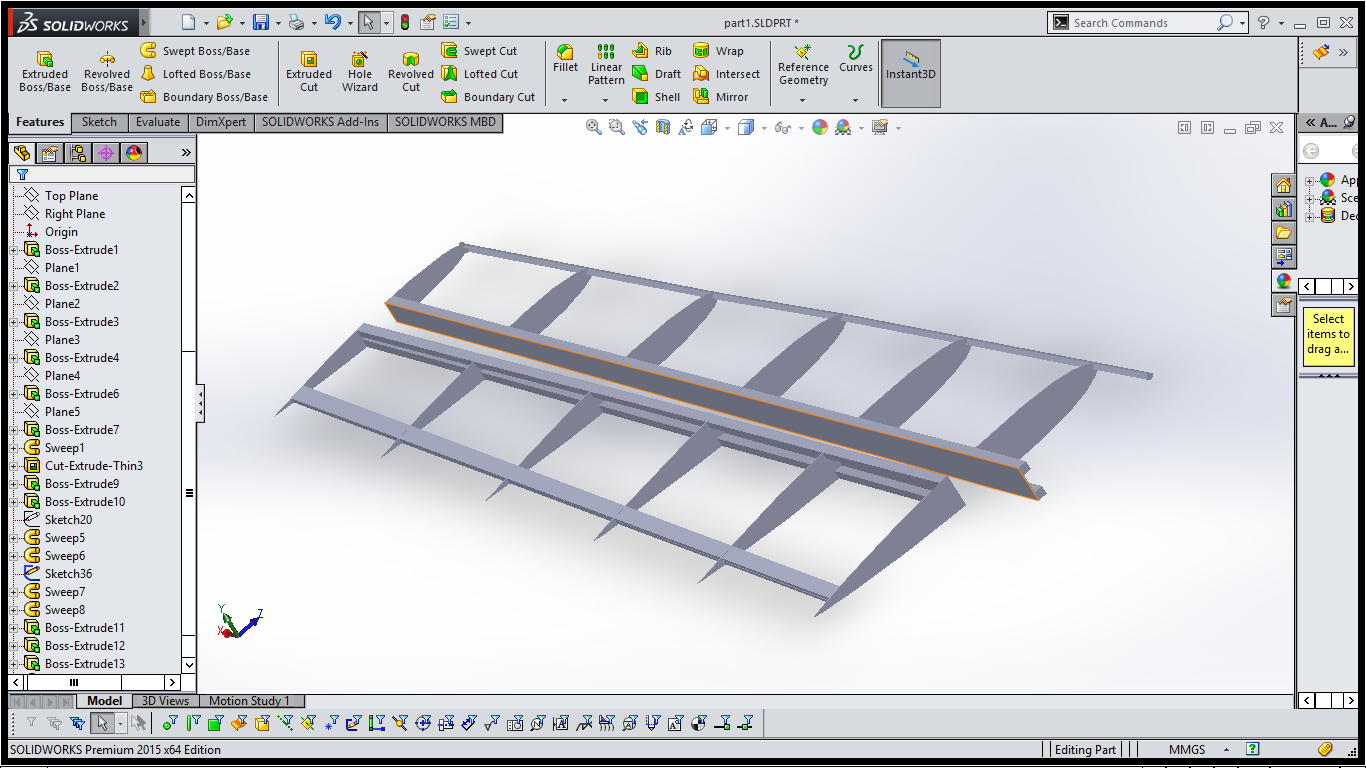
Task: Switch to the Evaluate tab
Action: pos(158,122)
